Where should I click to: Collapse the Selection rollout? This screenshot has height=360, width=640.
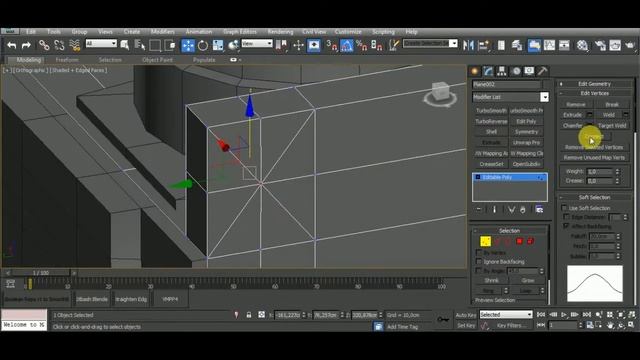(509, 231)
